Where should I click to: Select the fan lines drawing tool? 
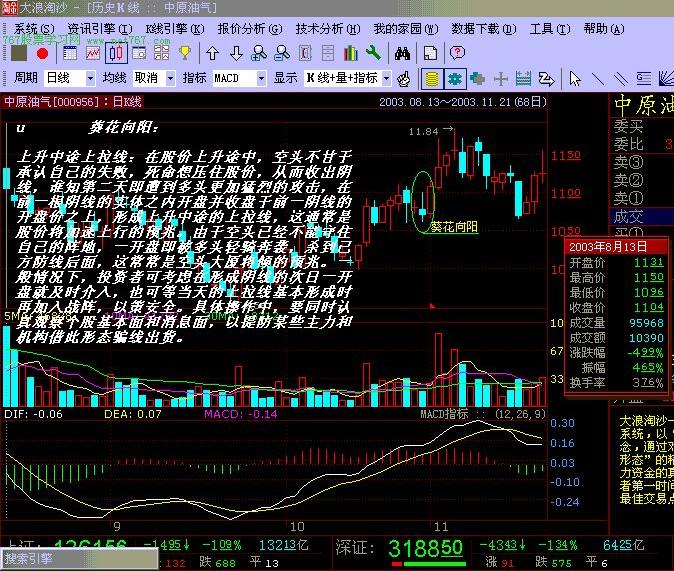pyautogui.click(x=666, y=79)
